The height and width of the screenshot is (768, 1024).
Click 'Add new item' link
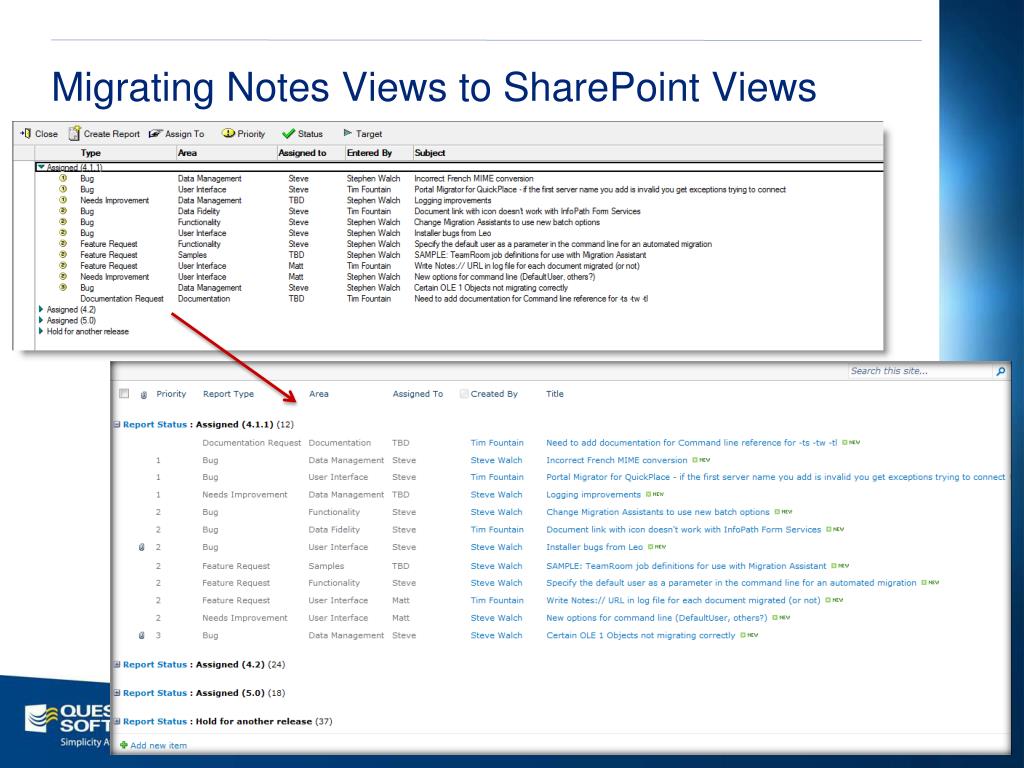click(x=159, y=745)
